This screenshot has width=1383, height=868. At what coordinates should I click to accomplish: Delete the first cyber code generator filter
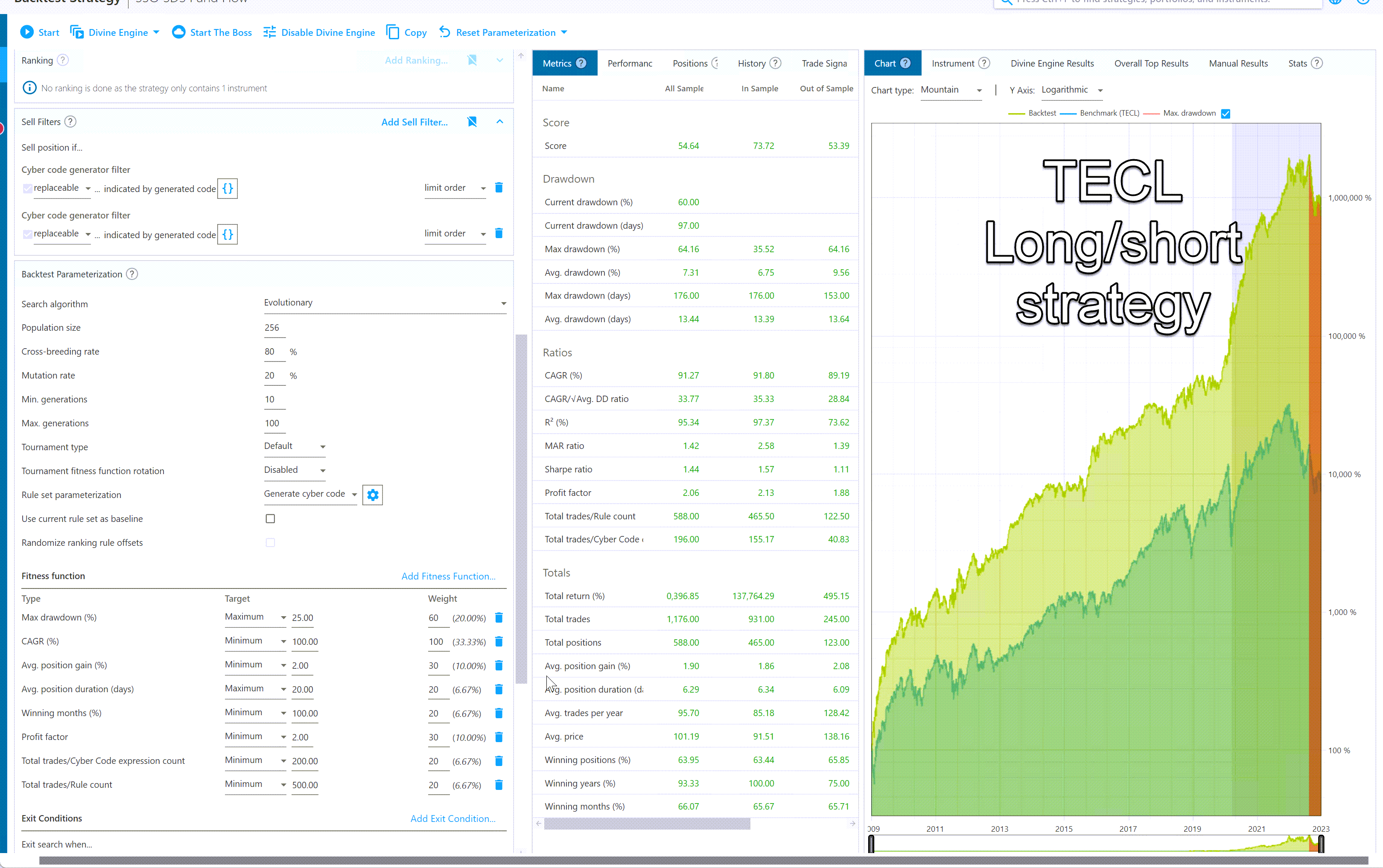click(499, 188)
